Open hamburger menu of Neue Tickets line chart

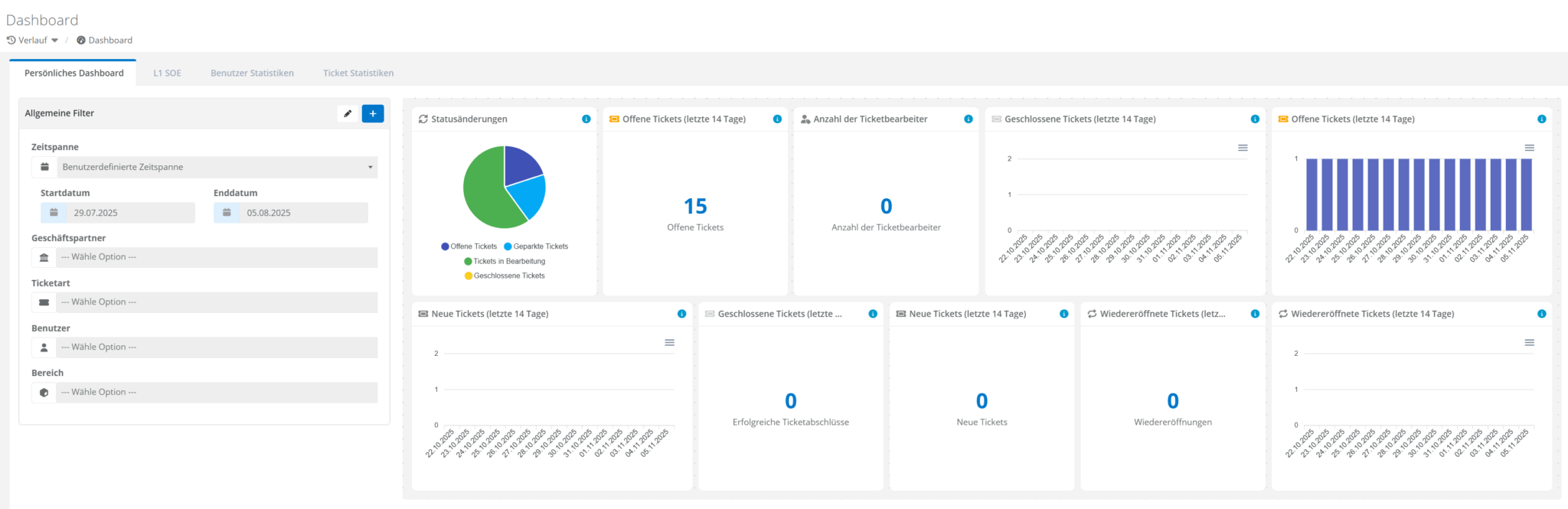(x=670, y=343)
